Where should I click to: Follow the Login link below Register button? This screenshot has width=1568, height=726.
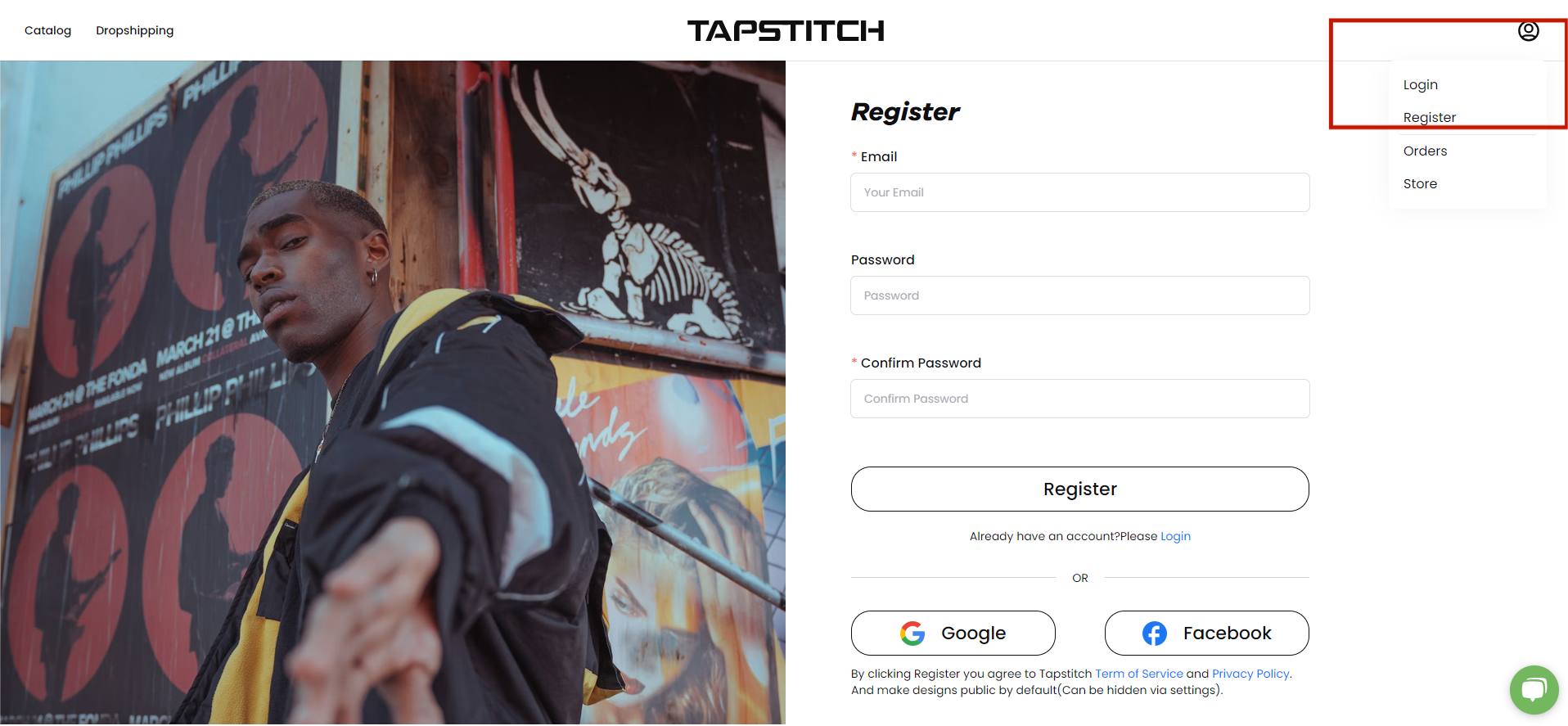1175,536
